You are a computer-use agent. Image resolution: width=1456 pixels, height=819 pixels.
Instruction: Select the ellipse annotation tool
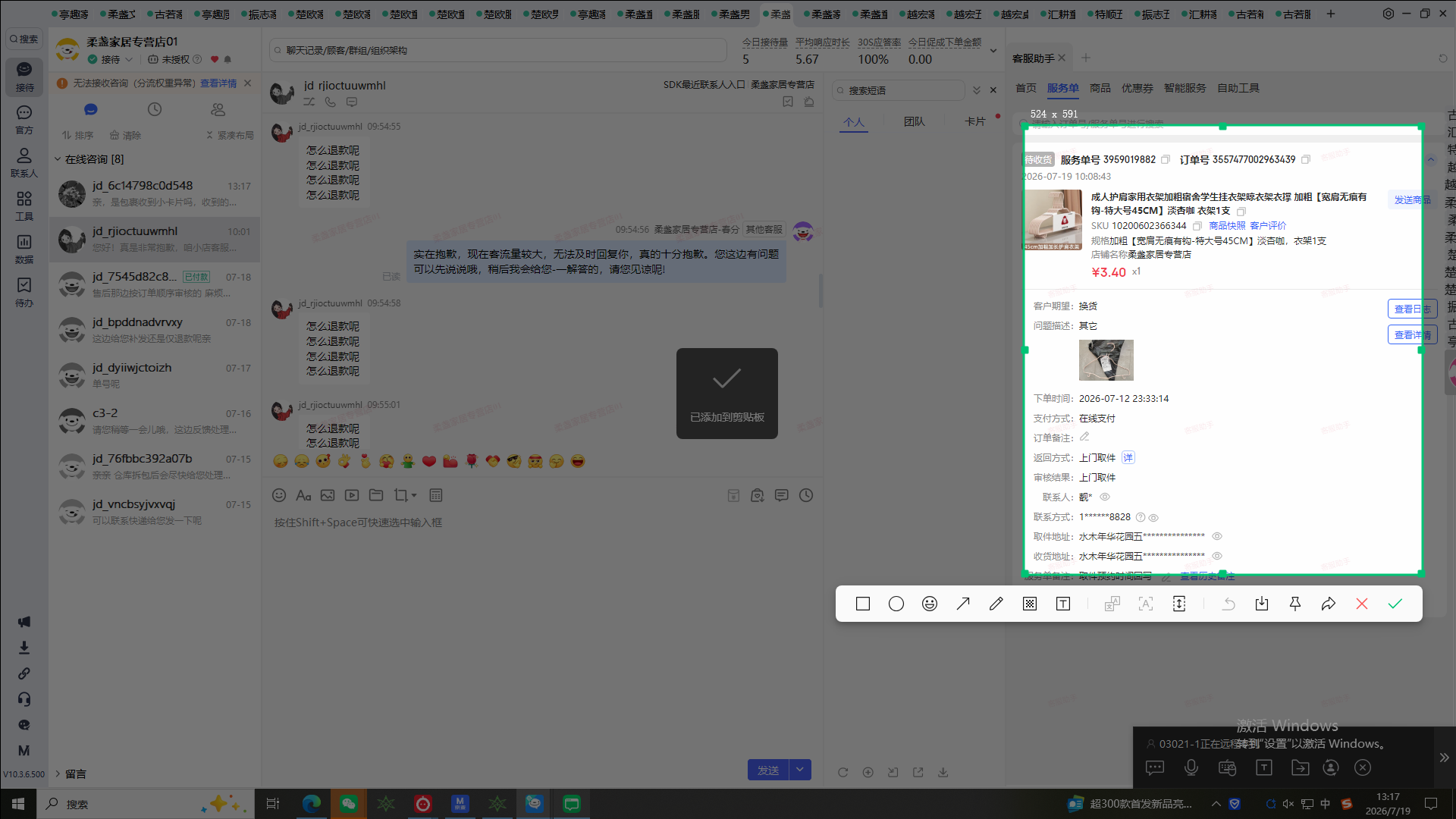[x=896, y=604]
